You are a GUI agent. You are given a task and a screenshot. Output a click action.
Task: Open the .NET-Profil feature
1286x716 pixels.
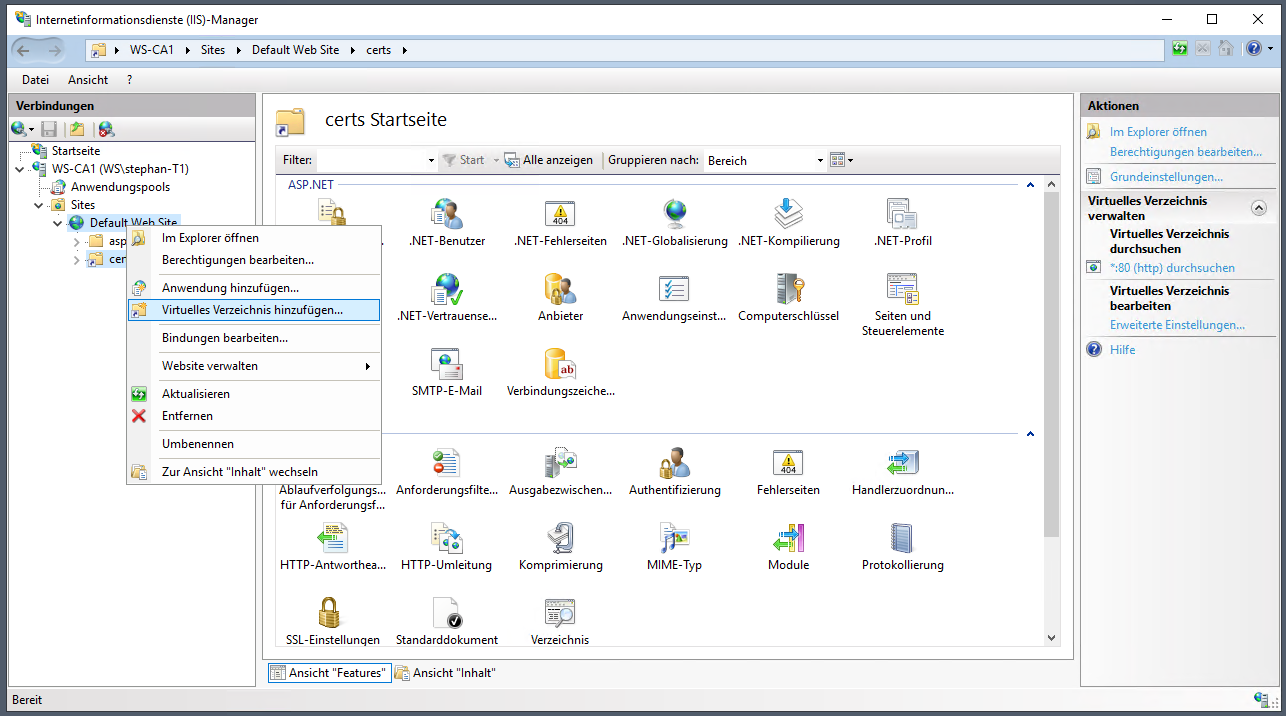coord(902,222)
